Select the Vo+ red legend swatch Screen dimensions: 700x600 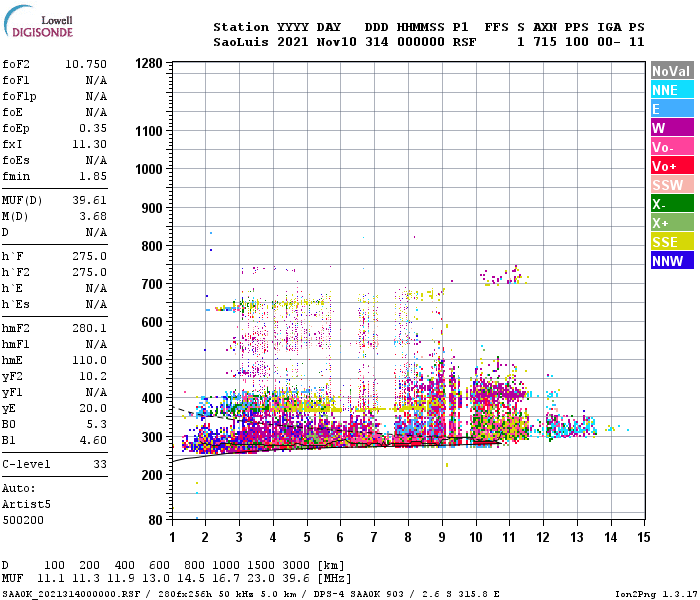[672, 166]
